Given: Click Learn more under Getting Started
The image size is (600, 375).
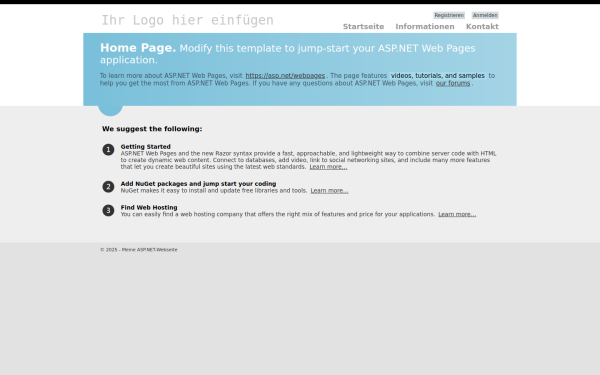Looking at the screenshot, I should tap(328, 167).
